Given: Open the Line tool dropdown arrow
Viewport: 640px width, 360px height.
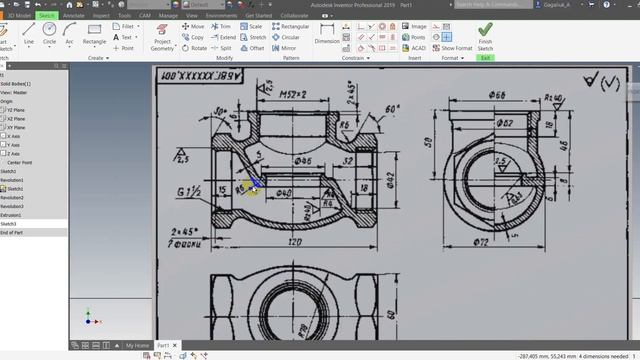Looking at the screenshot, I should [x=29, y=47].
